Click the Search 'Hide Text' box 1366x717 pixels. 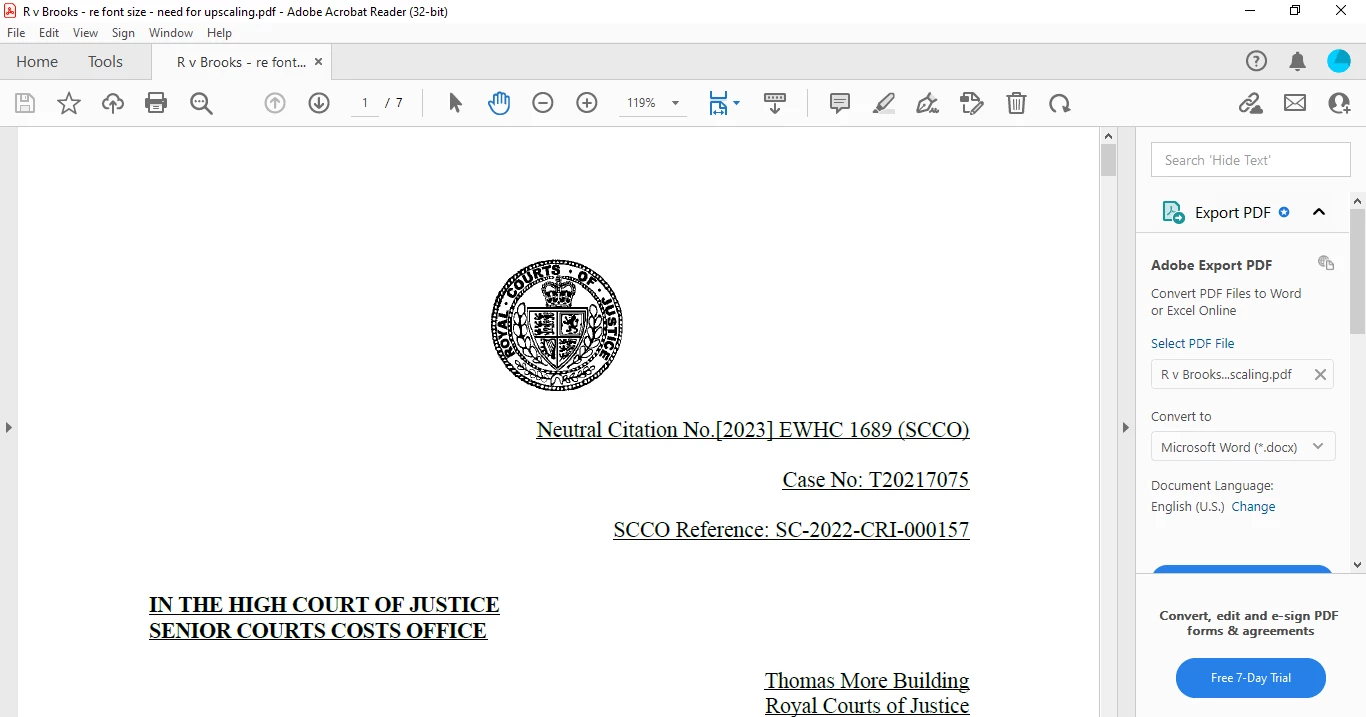click(1250, 160)
